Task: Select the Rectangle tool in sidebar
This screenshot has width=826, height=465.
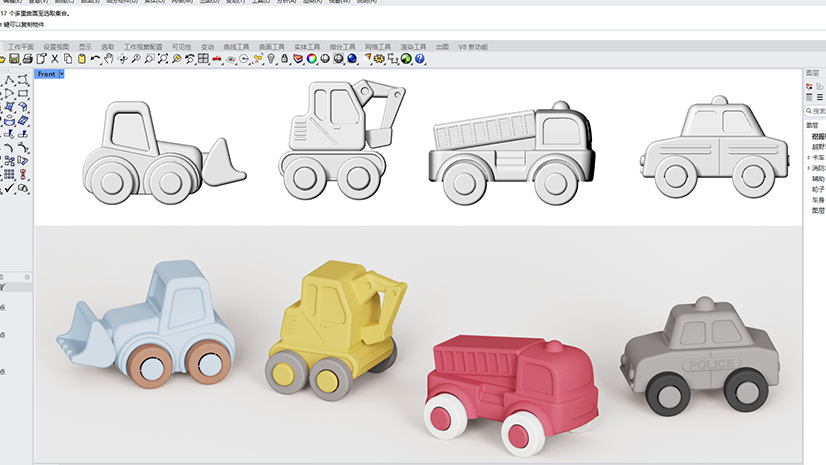Action: [23, 93]
